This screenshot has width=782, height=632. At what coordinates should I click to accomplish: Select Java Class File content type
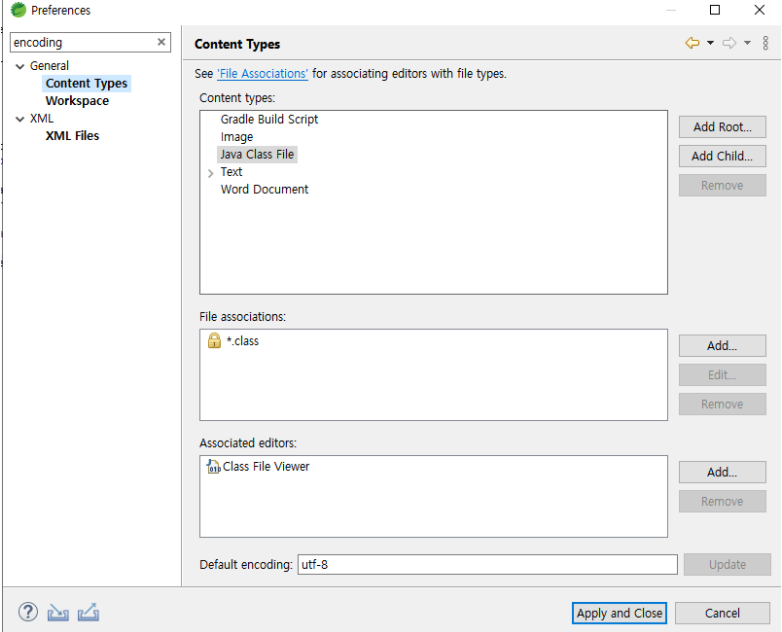point(257,154)
